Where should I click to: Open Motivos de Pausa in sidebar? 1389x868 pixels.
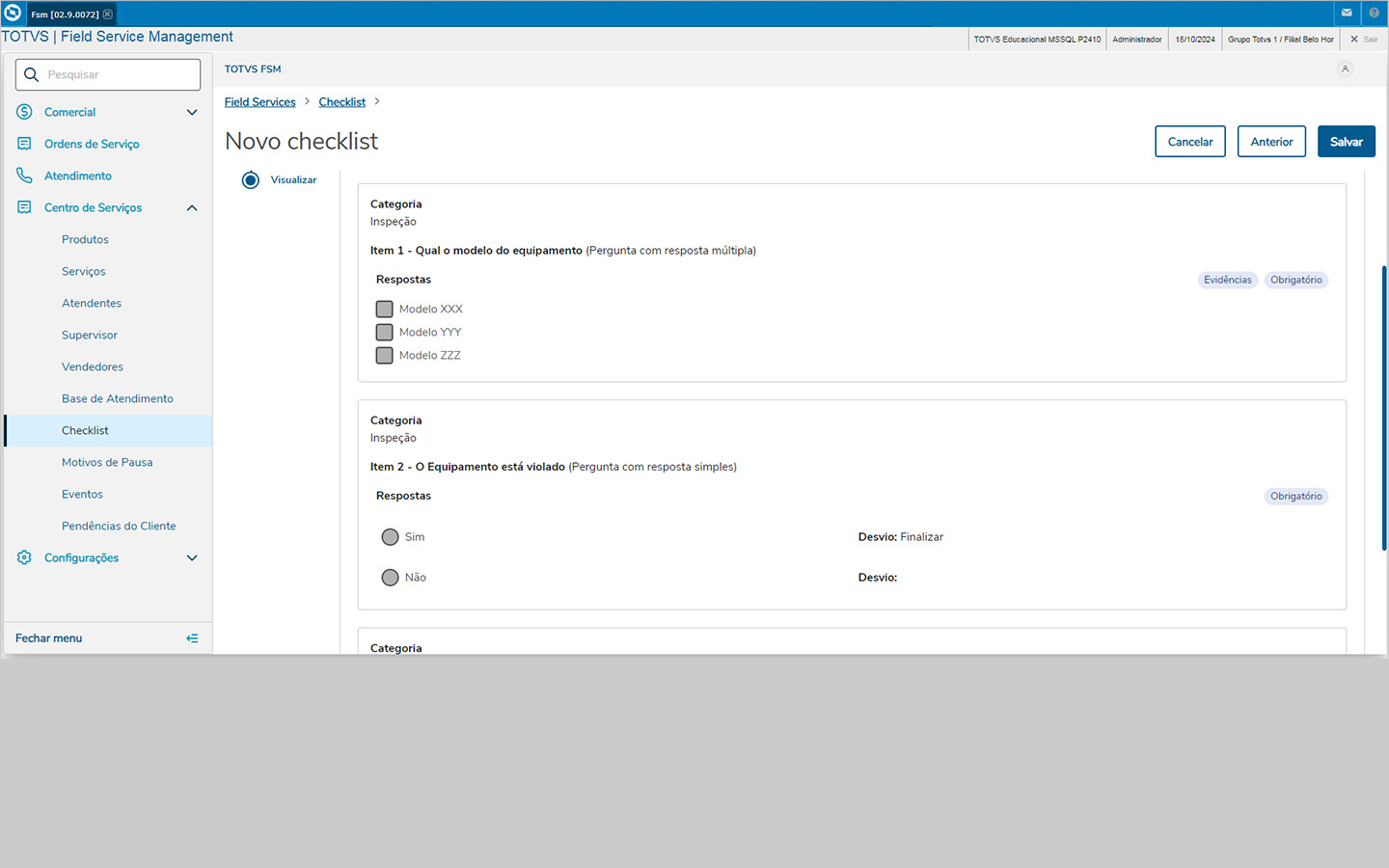pyautogui.click(x=107, y=462)
